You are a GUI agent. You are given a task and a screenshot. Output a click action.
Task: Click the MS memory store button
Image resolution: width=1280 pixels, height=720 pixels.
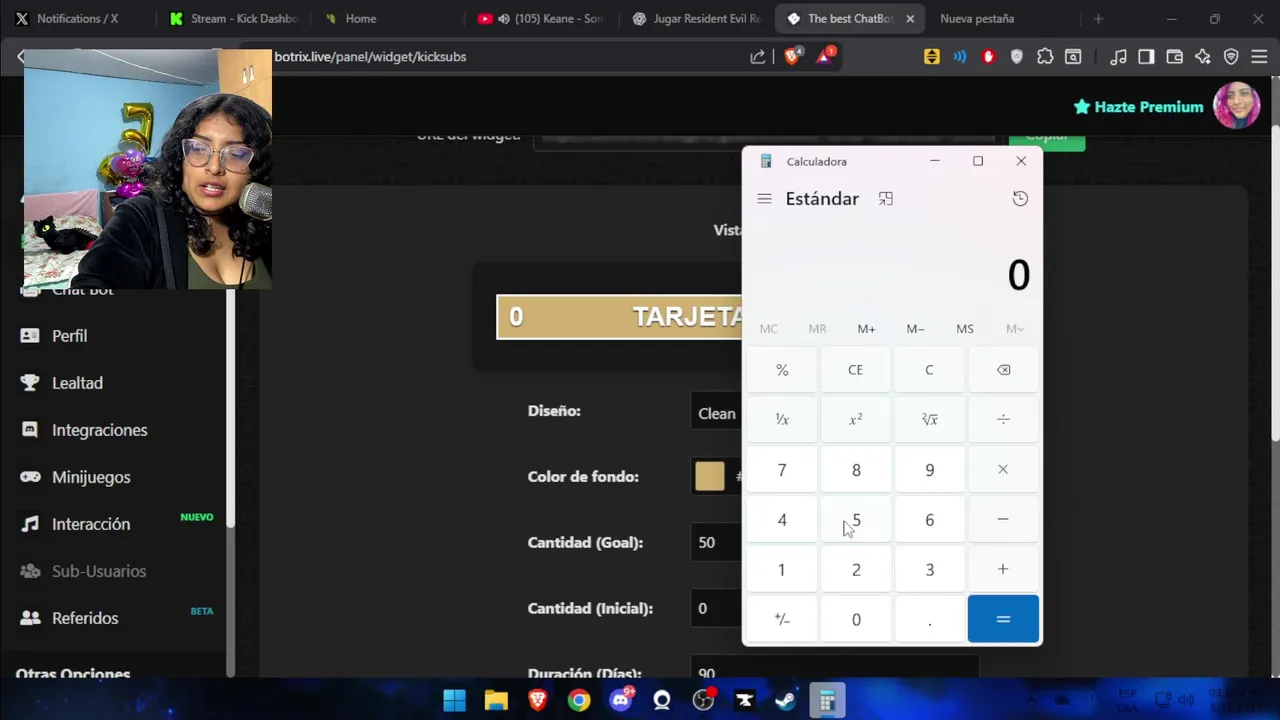pos(964,329)
